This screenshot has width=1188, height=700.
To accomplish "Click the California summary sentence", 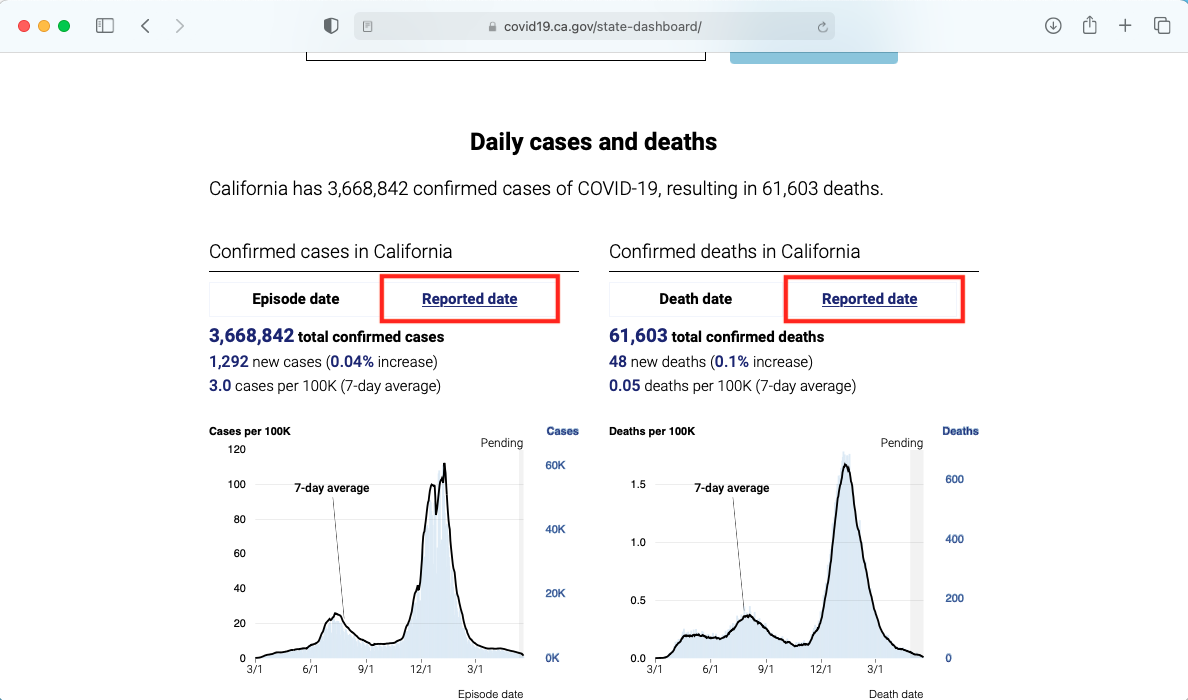I will click(546, 189).
